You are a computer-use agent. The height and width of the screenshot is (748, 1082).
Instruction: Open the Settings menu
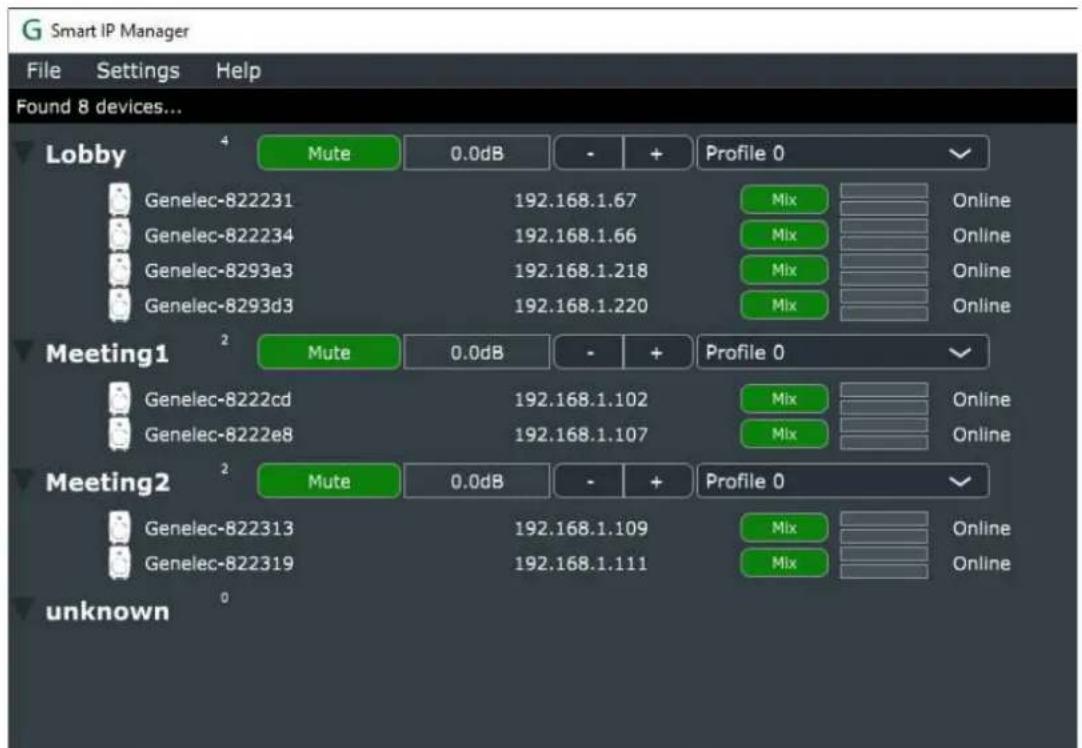(x=138, y=70)
